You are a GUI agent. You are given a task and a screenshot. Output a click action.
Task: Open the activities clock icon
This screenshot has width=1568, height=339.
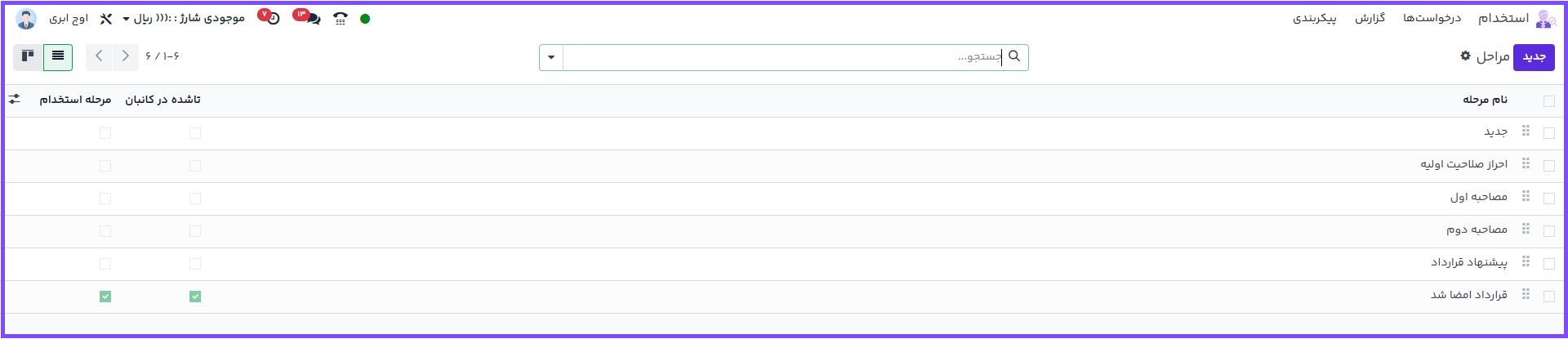(x=273, y=18)
